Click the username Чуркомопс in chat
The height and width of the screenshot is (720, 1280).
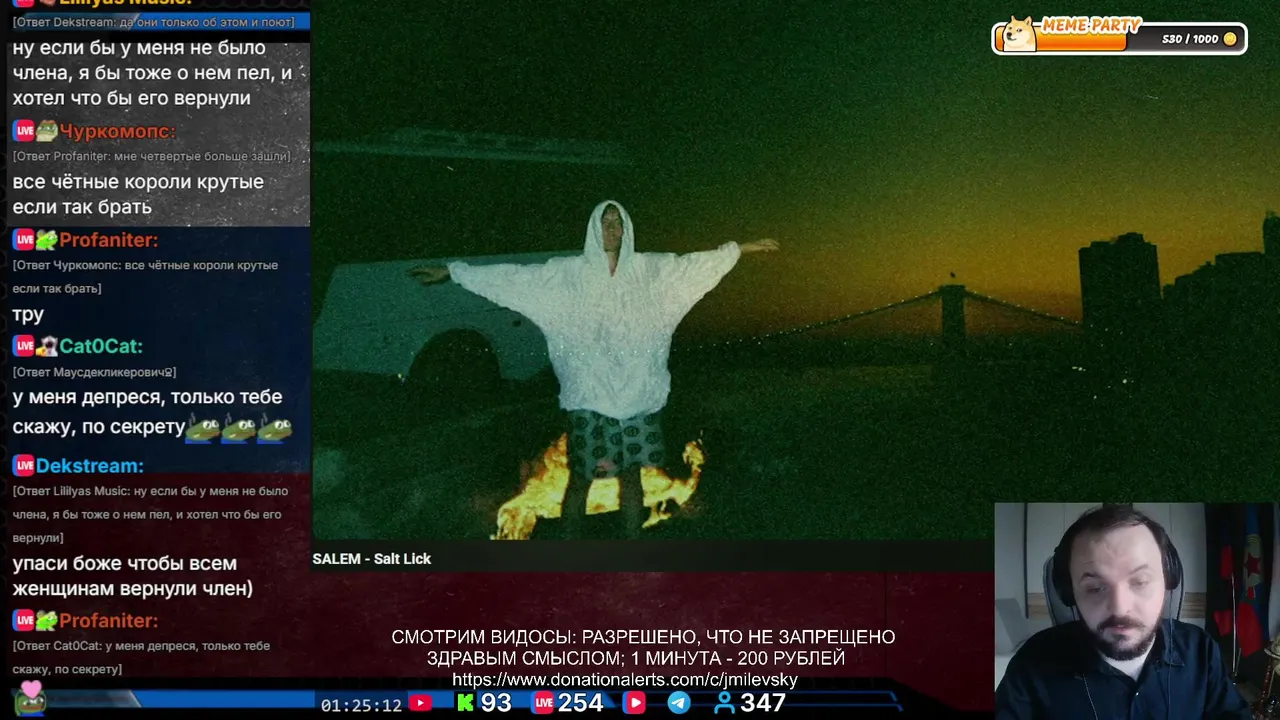tap(117, 131)
